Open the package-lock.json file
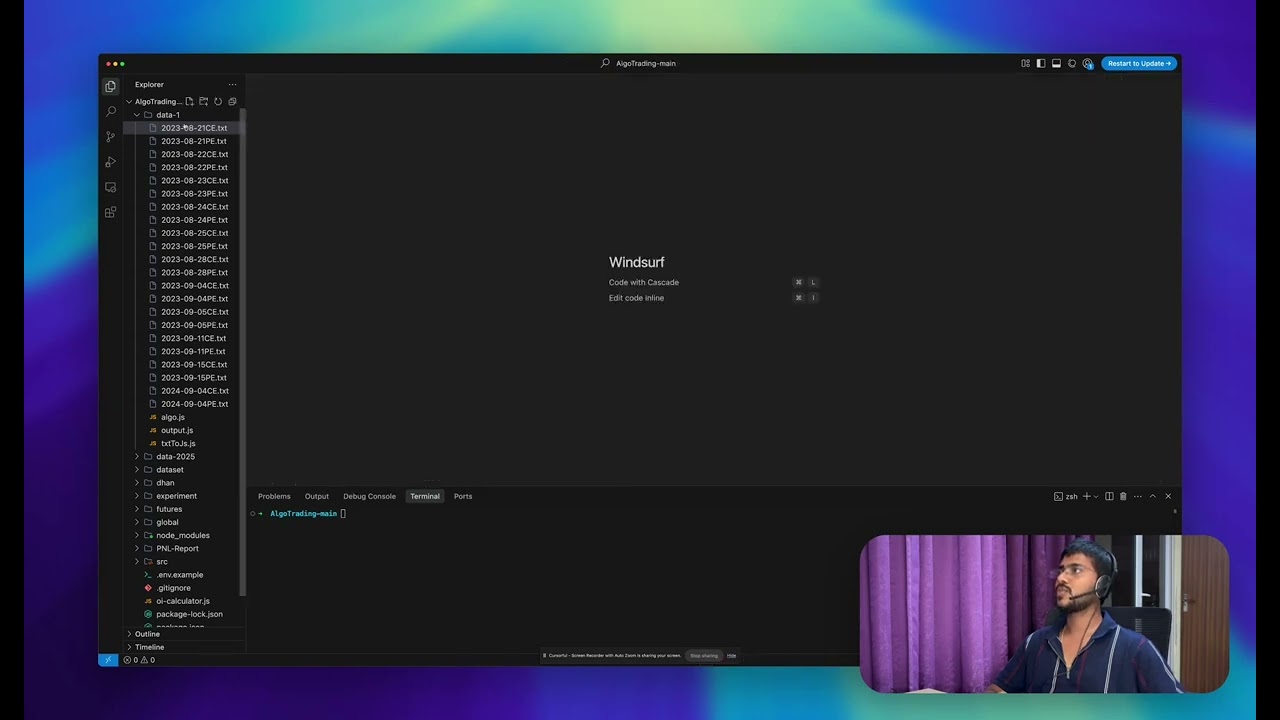The width and height of the screenshot is (1280, 720). (189, 614)
